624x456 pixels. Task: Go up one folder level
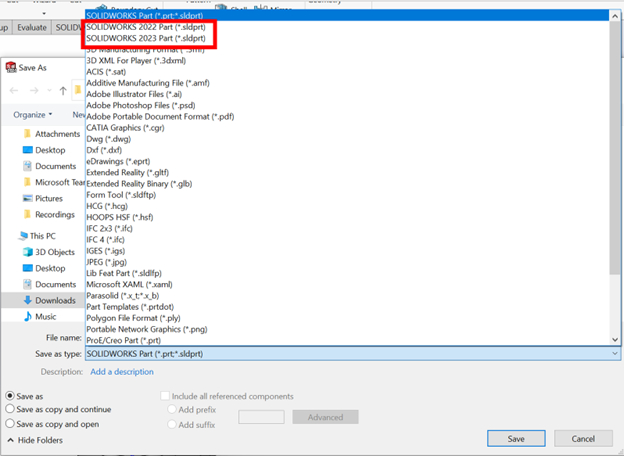[x=63, y=91]
